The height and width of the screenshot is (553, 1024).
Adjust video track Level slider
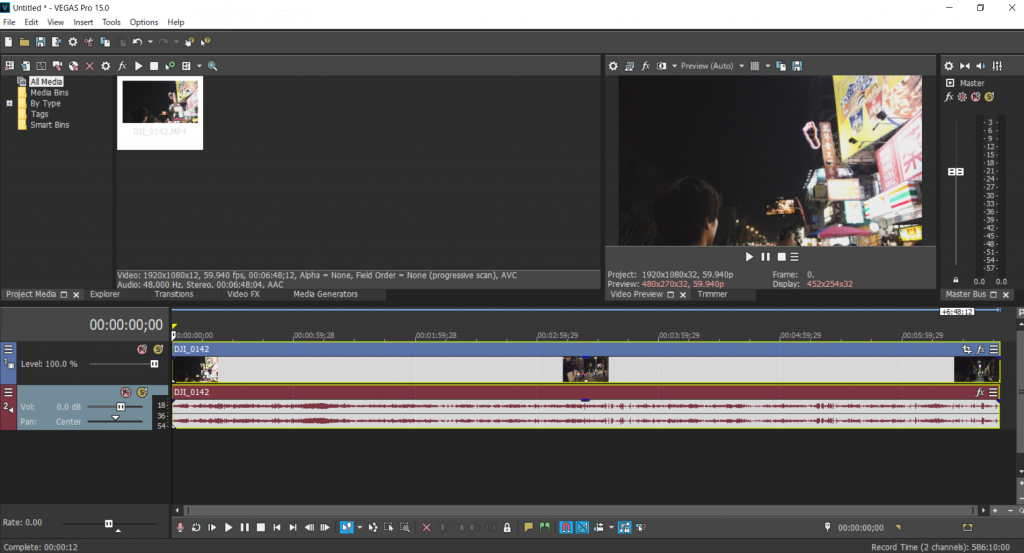(154, 364)
